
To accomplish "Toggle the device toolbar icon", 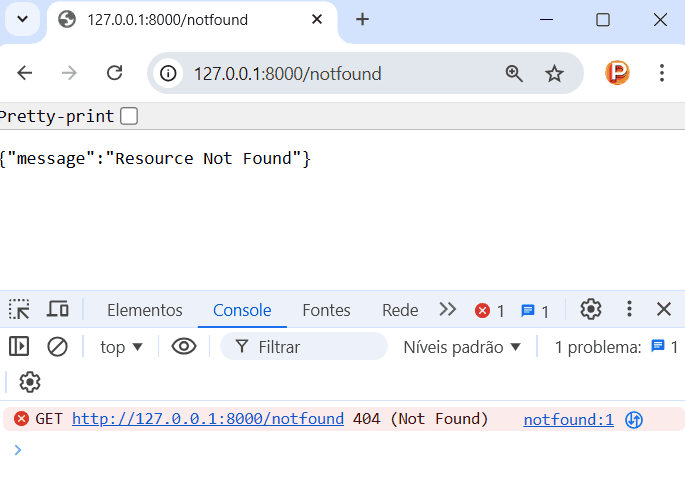I will click(58, 310).
